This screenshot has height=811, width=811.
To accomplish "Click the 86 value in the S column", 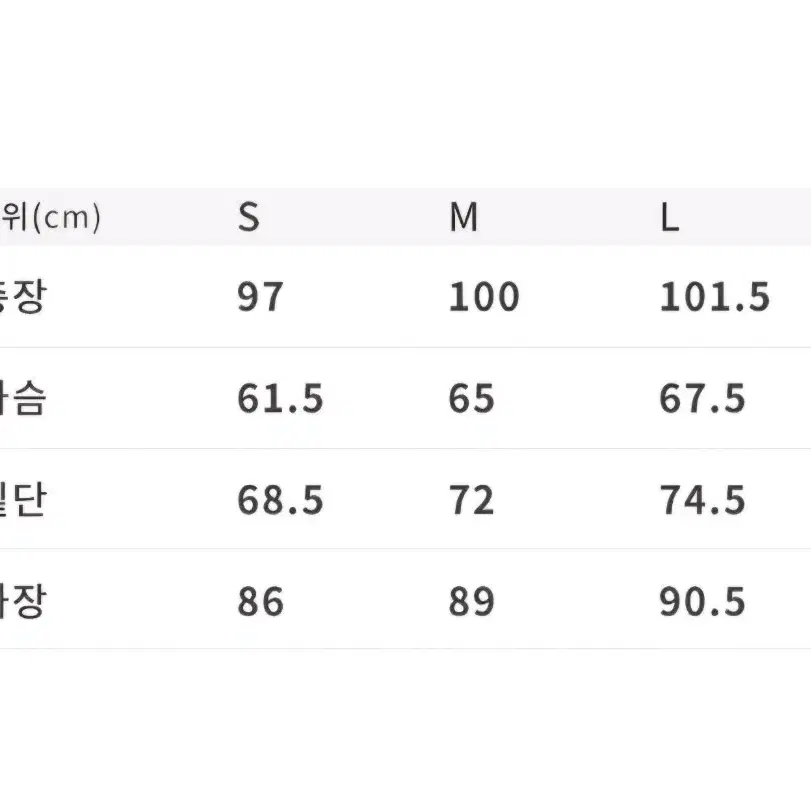I will pyautogui.click(x=260, y=602).
